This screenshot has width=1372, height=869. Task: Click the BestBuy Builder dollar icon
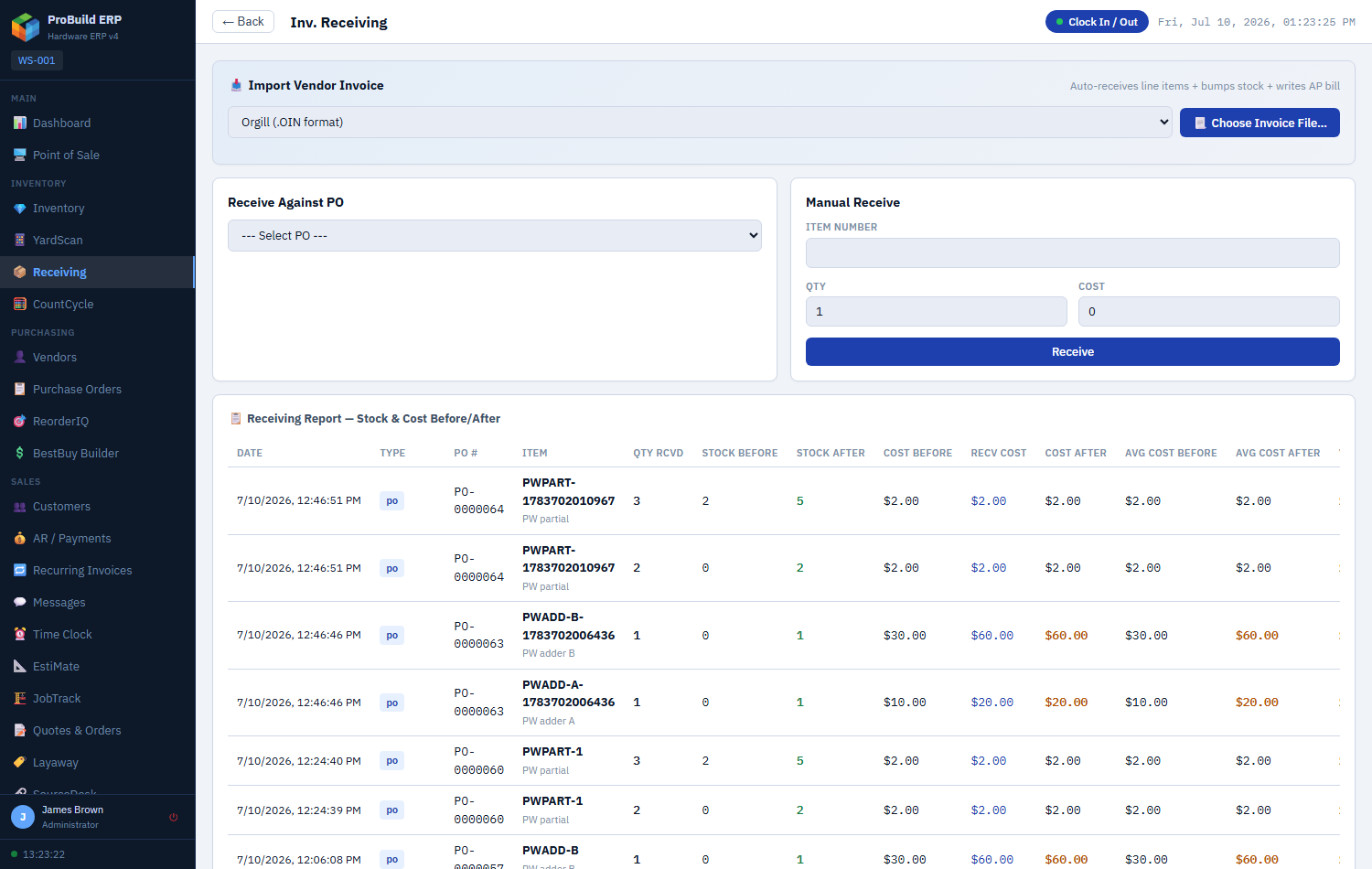coord(19,453)
